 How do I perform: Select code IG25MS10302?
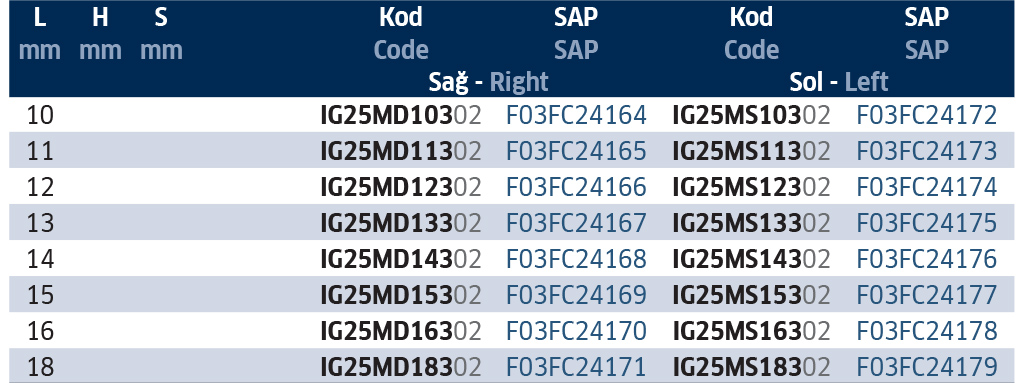752,116
